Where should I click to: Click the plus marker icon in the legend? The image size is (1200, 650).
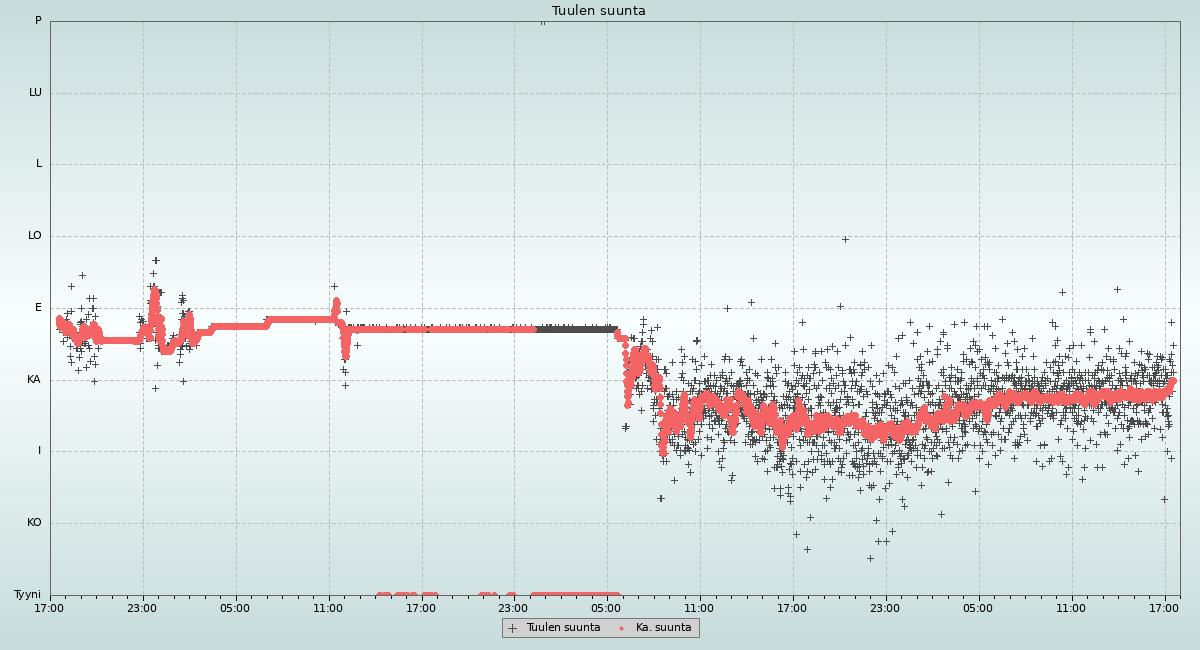[x=513, y=628]
